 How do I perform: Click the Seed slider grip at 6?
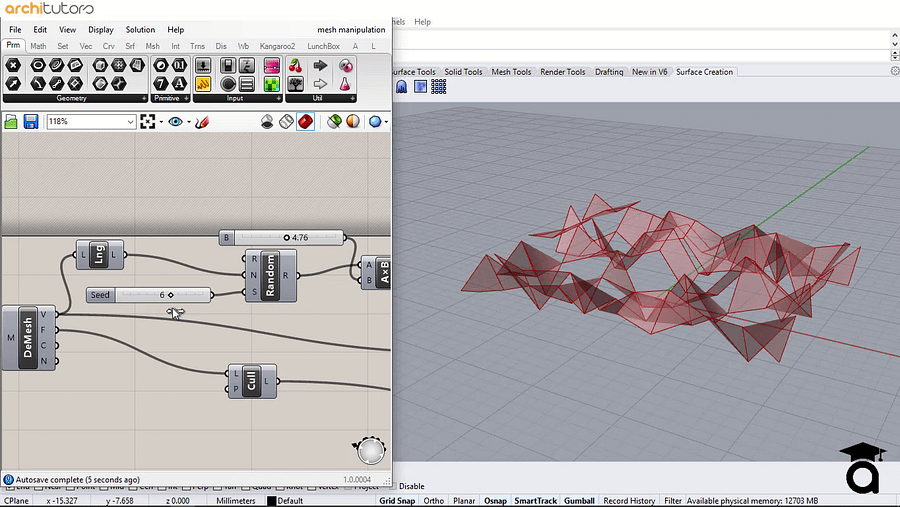pyautogui.click(x=170, y=295)
